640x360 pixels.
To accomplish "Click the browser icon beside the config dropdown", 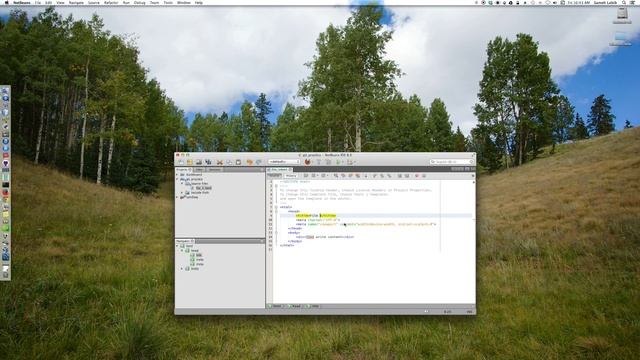I will click(307, 162).
